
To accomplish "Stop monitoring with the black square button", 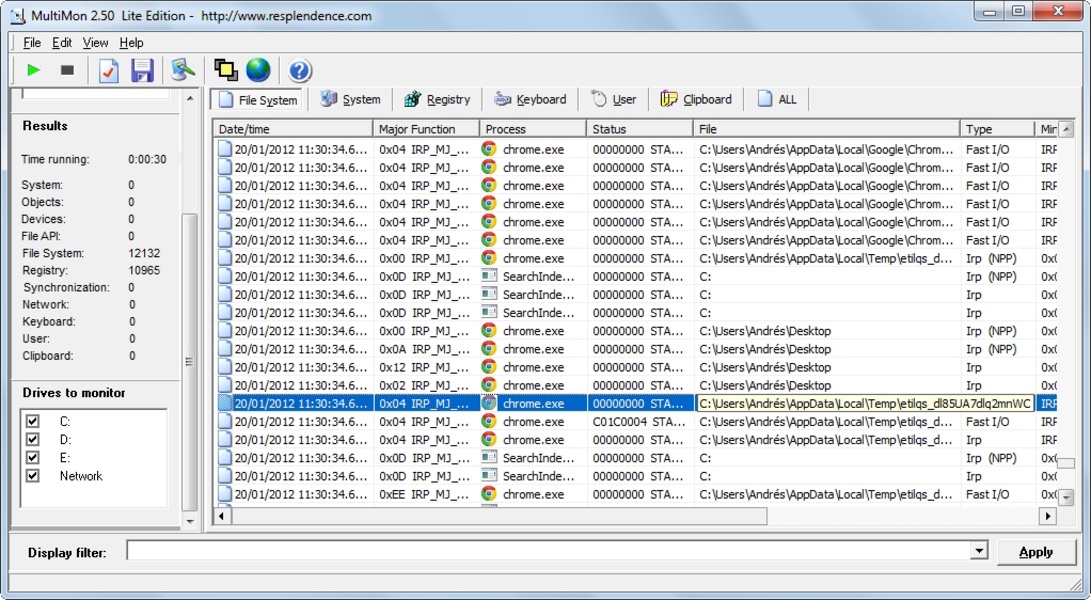I will coord(67,70).
